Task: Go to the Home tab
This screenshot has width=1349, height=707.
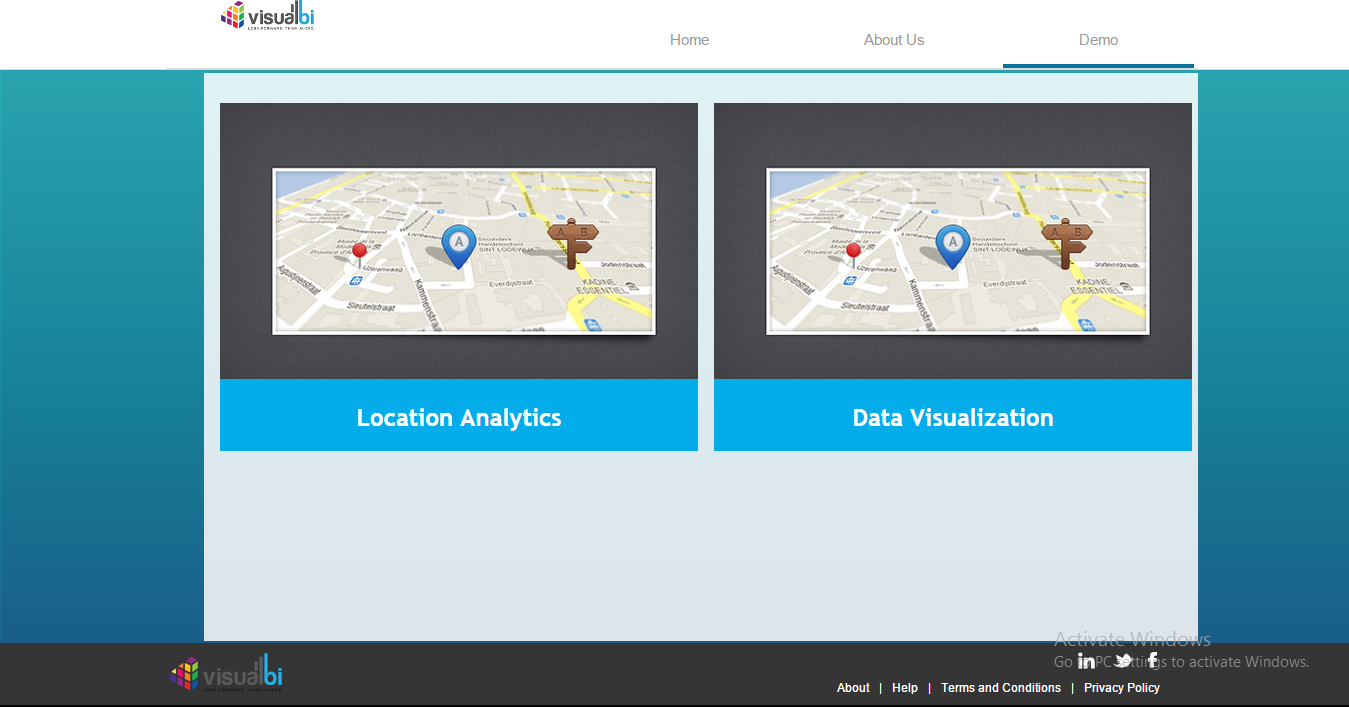Action: point(689,40)
